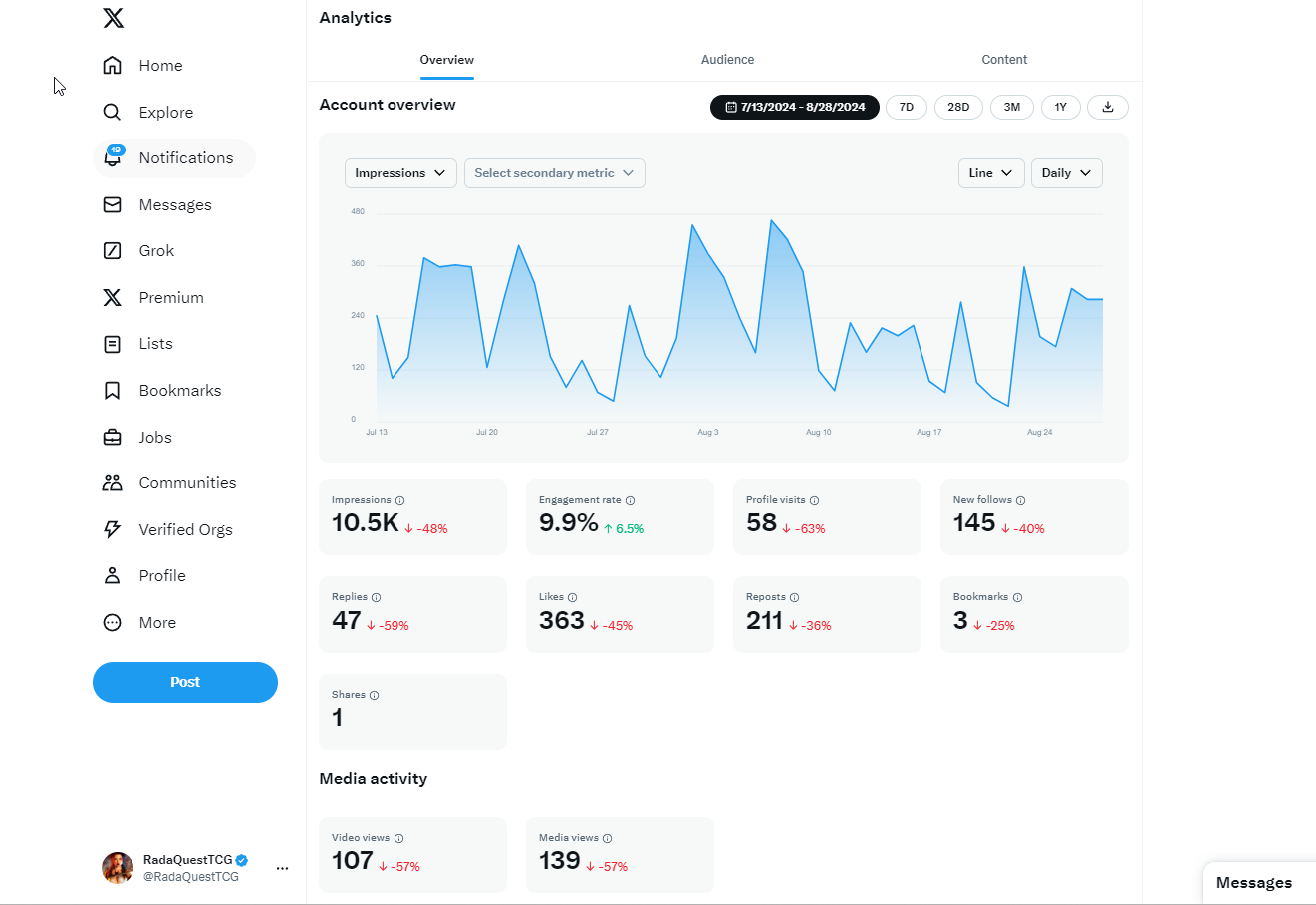Click info icon next to Engagement rate
Screen dimensions: 1316x905
click(x=630, y=500)
